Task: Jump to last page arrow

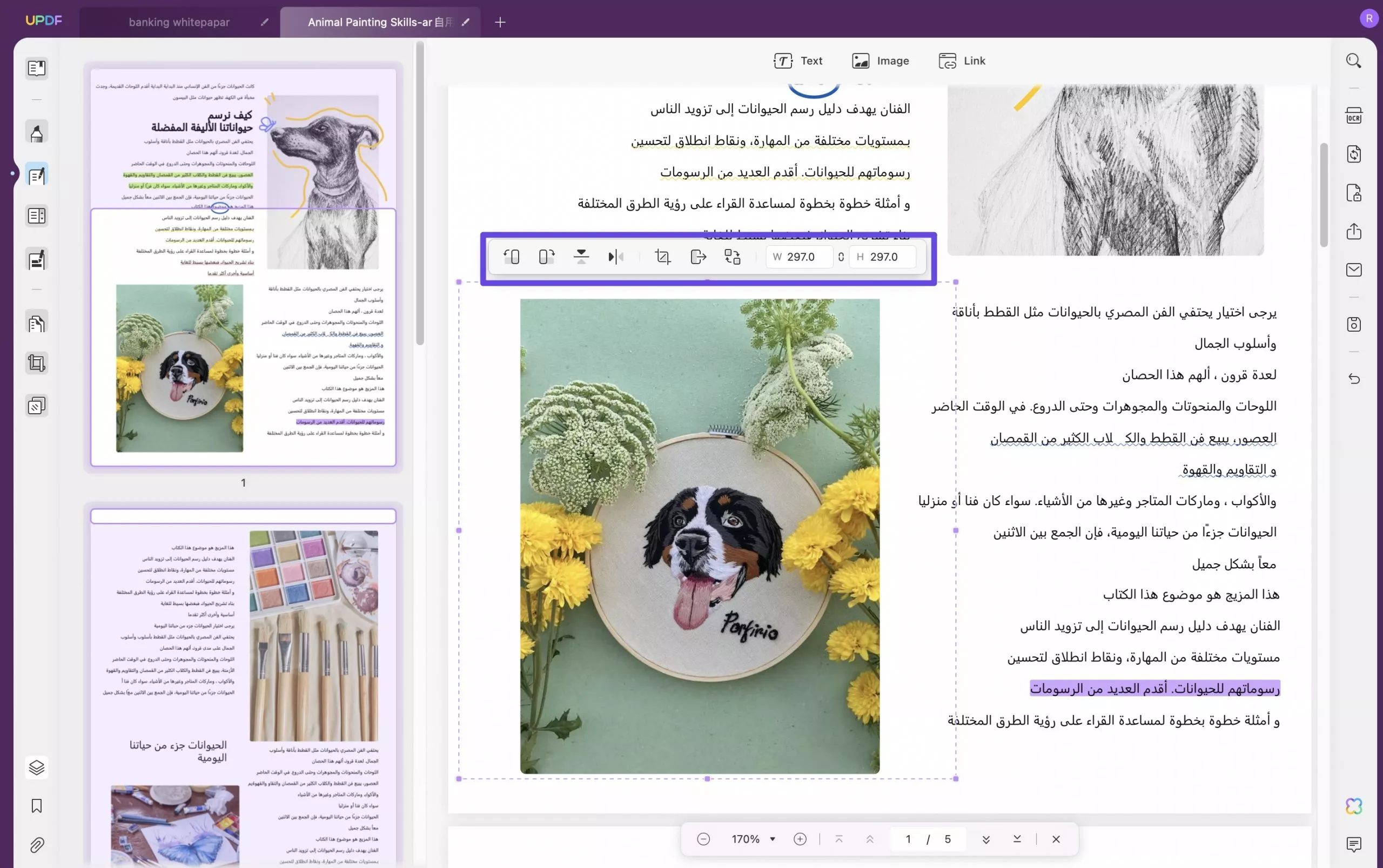Action: coord(1017,839)
